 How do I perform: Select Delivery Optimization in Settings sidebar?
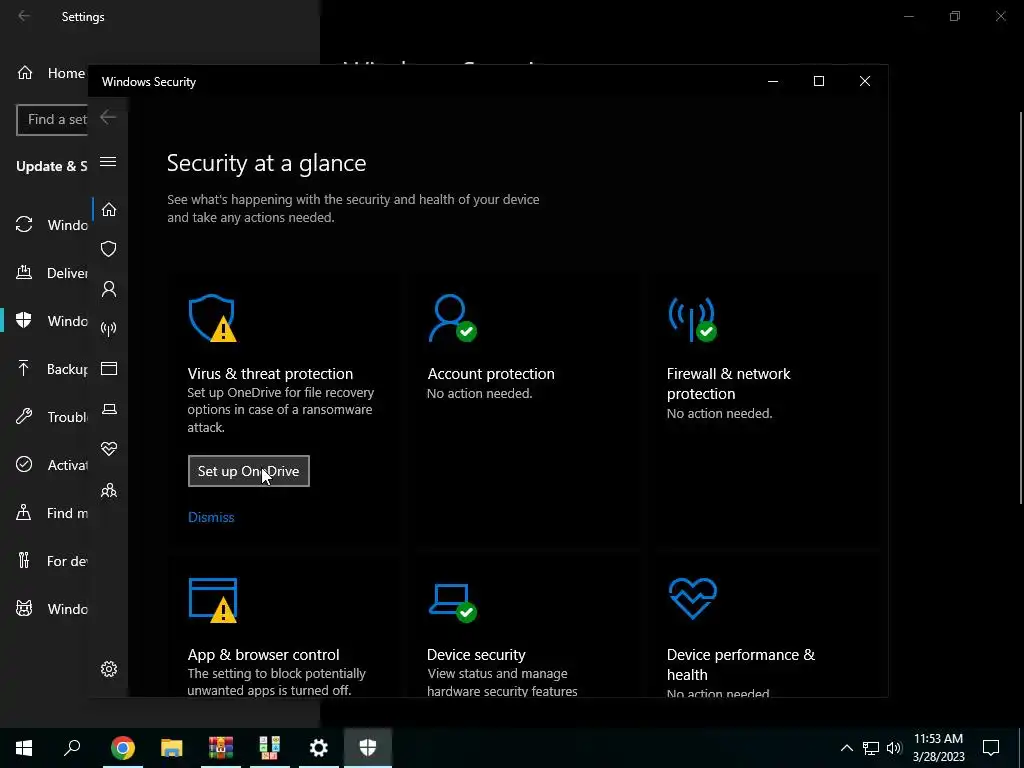[x=51, y=273]
